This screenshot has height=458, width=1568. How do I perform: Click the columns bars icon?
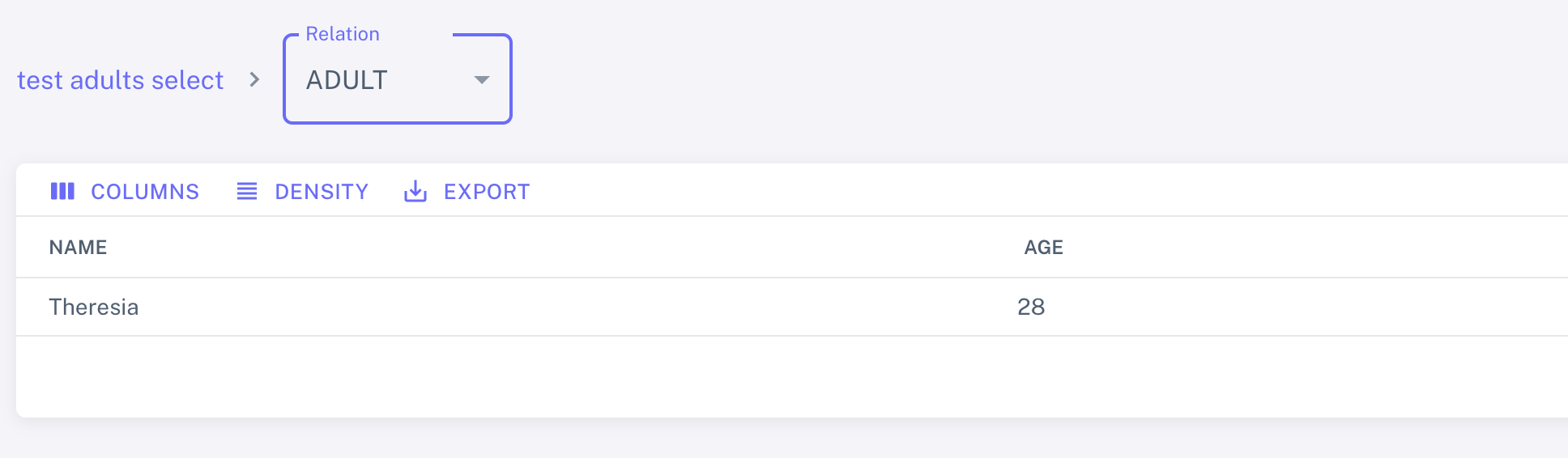coord(62,191)
